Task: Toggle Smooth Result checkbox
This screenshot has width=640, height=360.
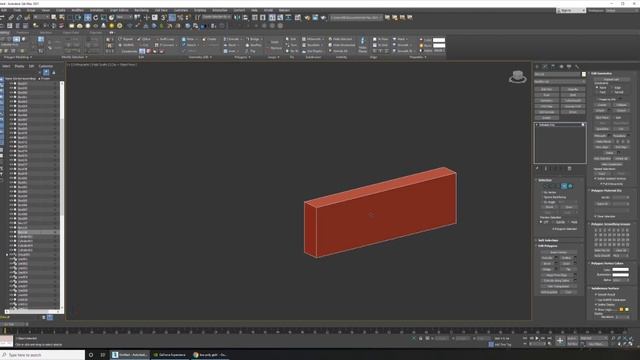Action: tap(596, 294)
